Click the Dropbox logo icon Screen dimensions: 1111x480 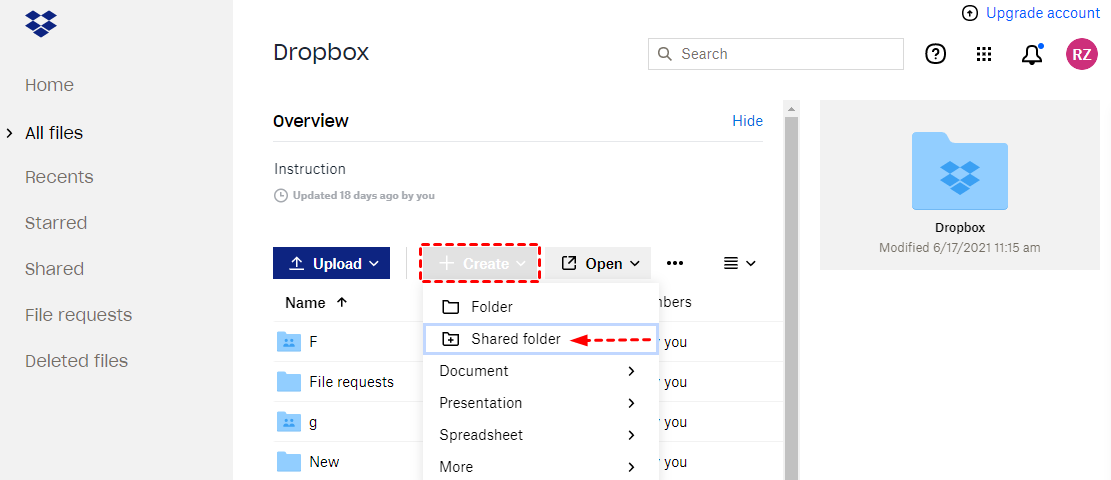(x=41, y=23)
